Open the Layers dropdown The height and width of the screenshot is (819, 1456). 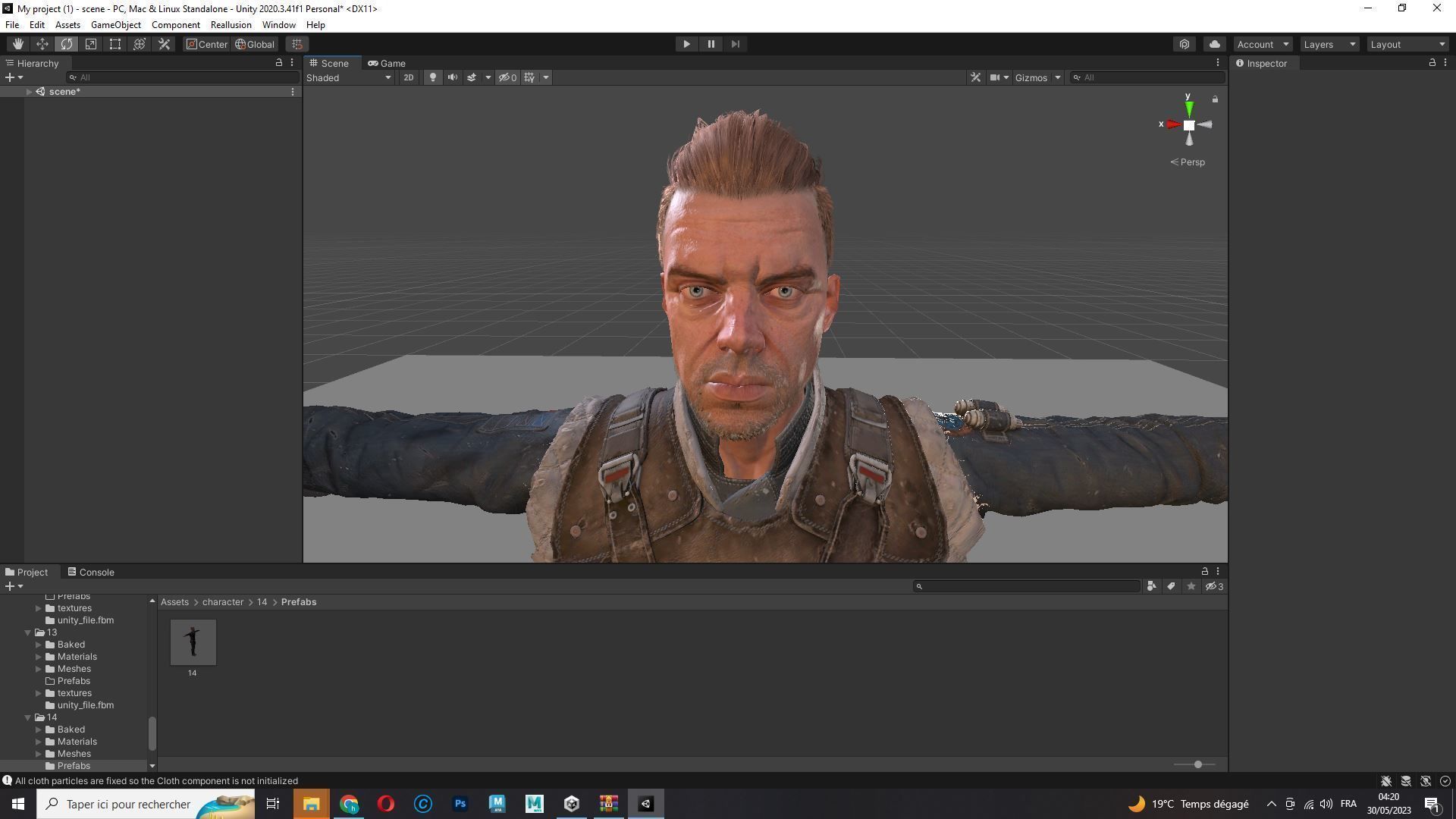[x=1329, y=44]
